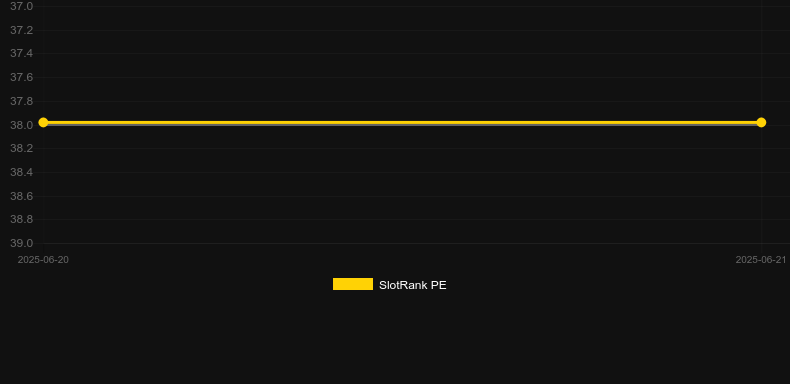Click the 37.2 y-axis label

pos(22,30)
